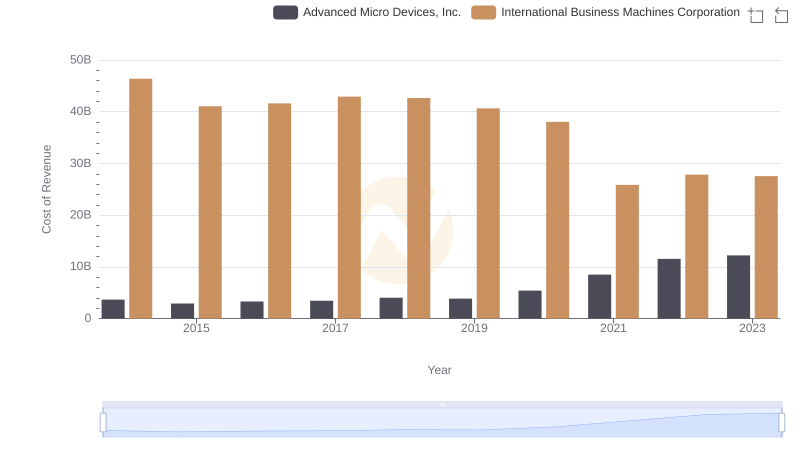The image size is (800, 461).
Task: Click the Year axis title
Action: (439, 370)
